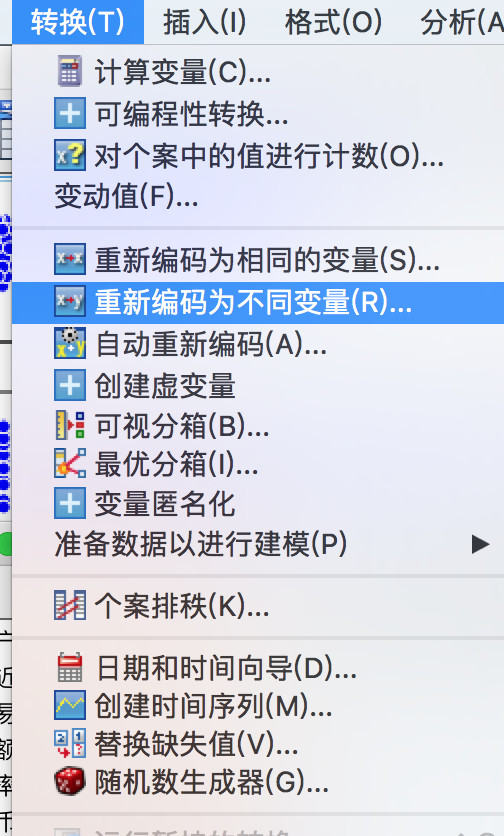Screen dimensions: 504x836
Task: Click the ruler icon beside 可视分箱
Action: pos(69,425)
